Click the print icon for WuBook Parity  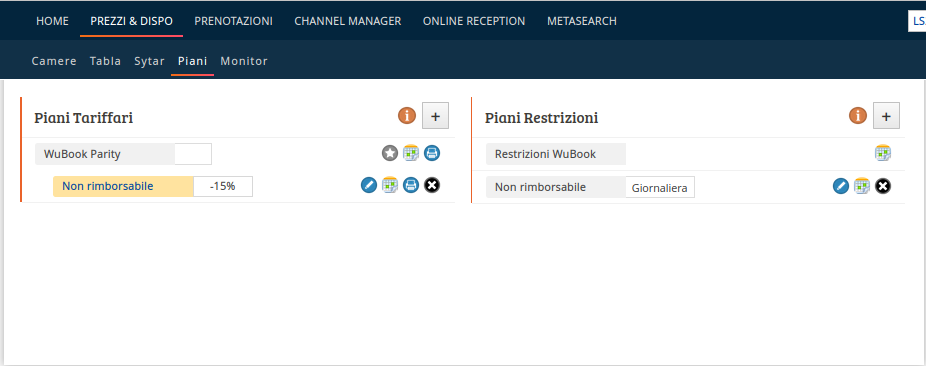(x=432, y=153)
